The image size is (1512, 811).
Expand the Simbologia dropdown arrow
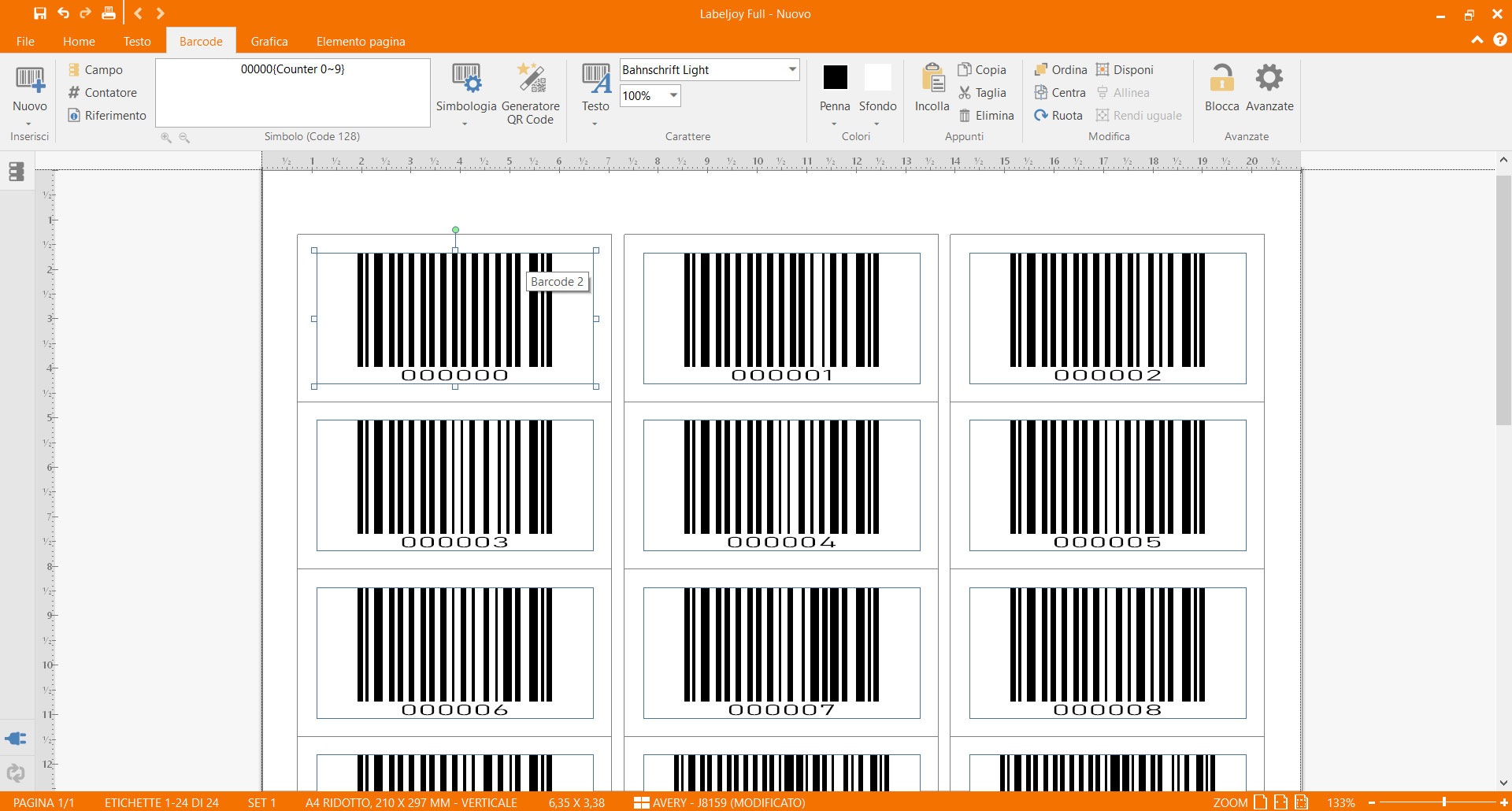tap(465, 124)
